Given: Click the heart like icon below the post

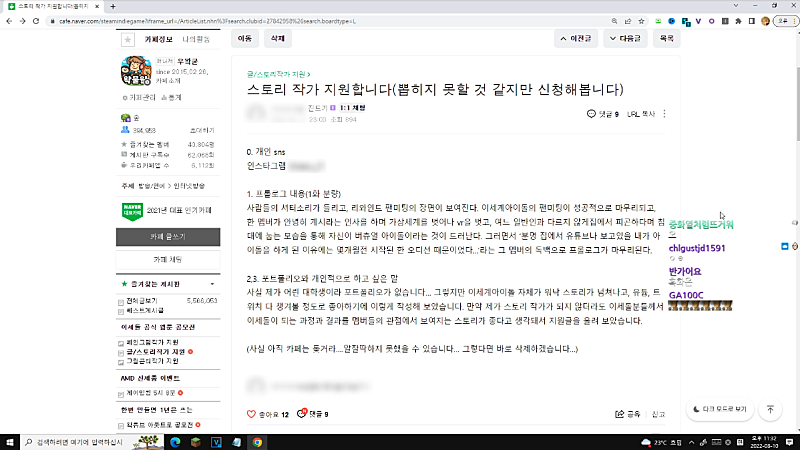Looking at the screenshot, I should 251,414.
